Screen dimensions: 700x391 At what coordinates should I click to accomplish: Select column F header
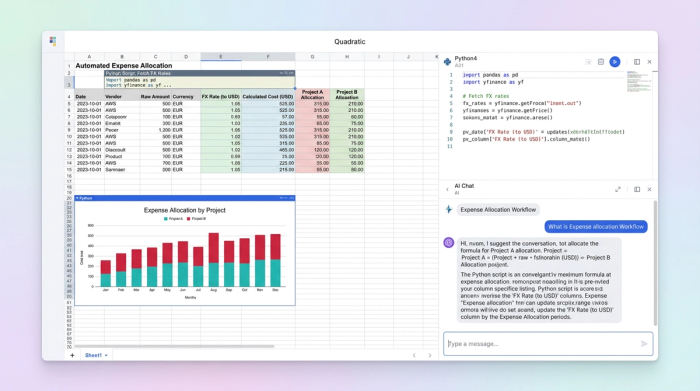coord(268,57)
